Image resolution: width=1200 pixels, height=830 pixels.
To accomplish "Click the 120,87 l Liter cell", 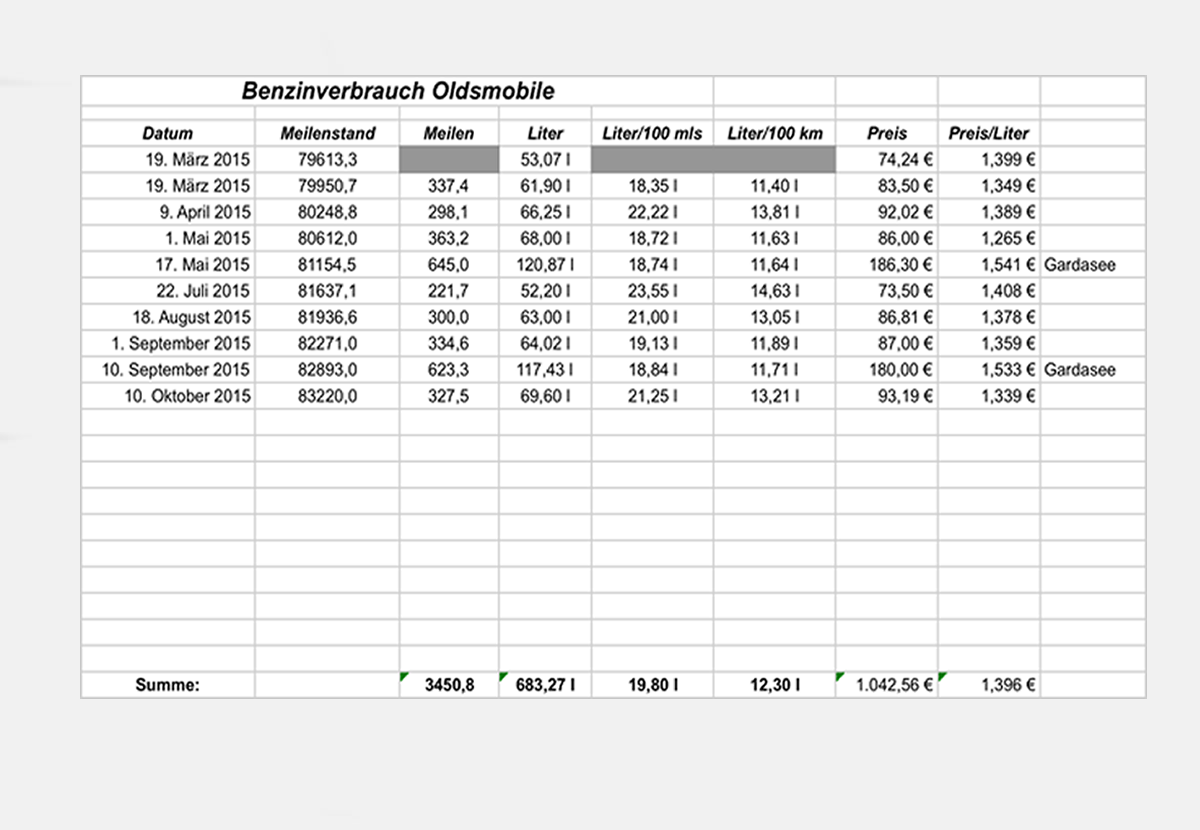I will pyautogui.click(x=545, y=265).
